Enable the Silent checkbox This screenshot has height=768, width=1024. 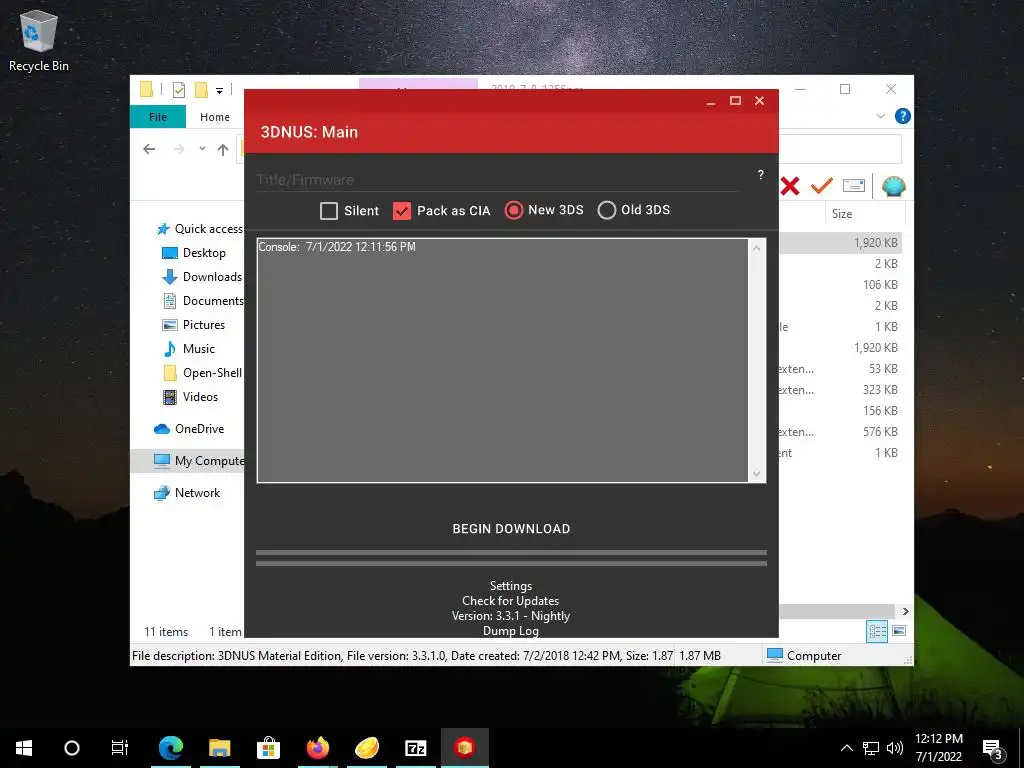329,211
